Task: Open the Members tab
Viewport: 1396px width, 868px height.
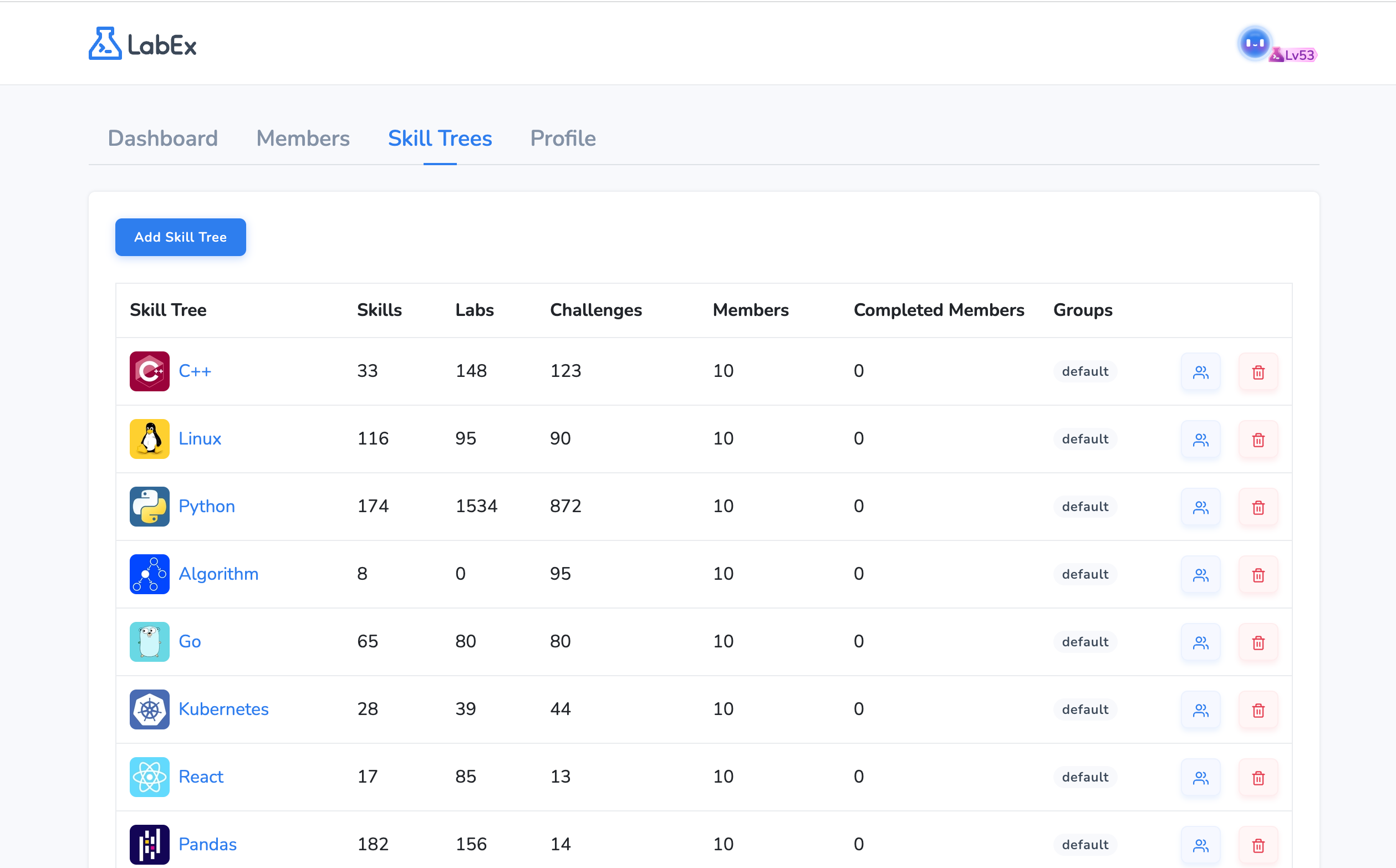Action: [303, 139]
